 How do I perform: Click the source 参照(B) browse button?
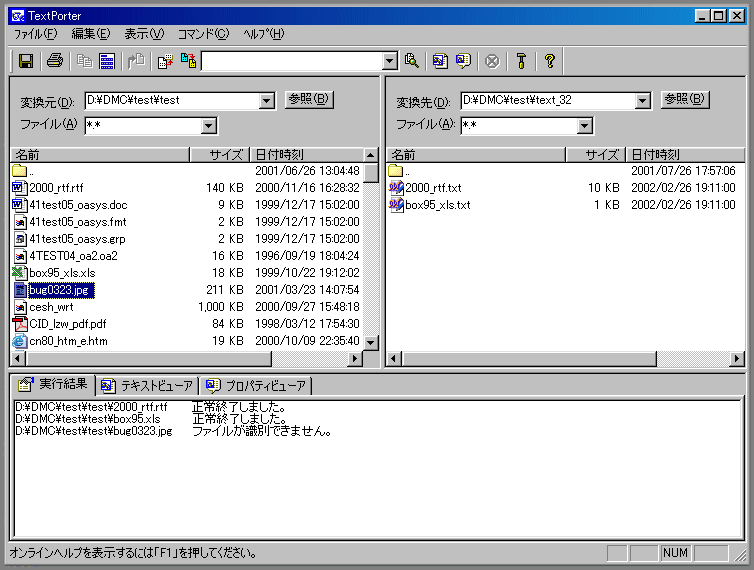[309, 100]
